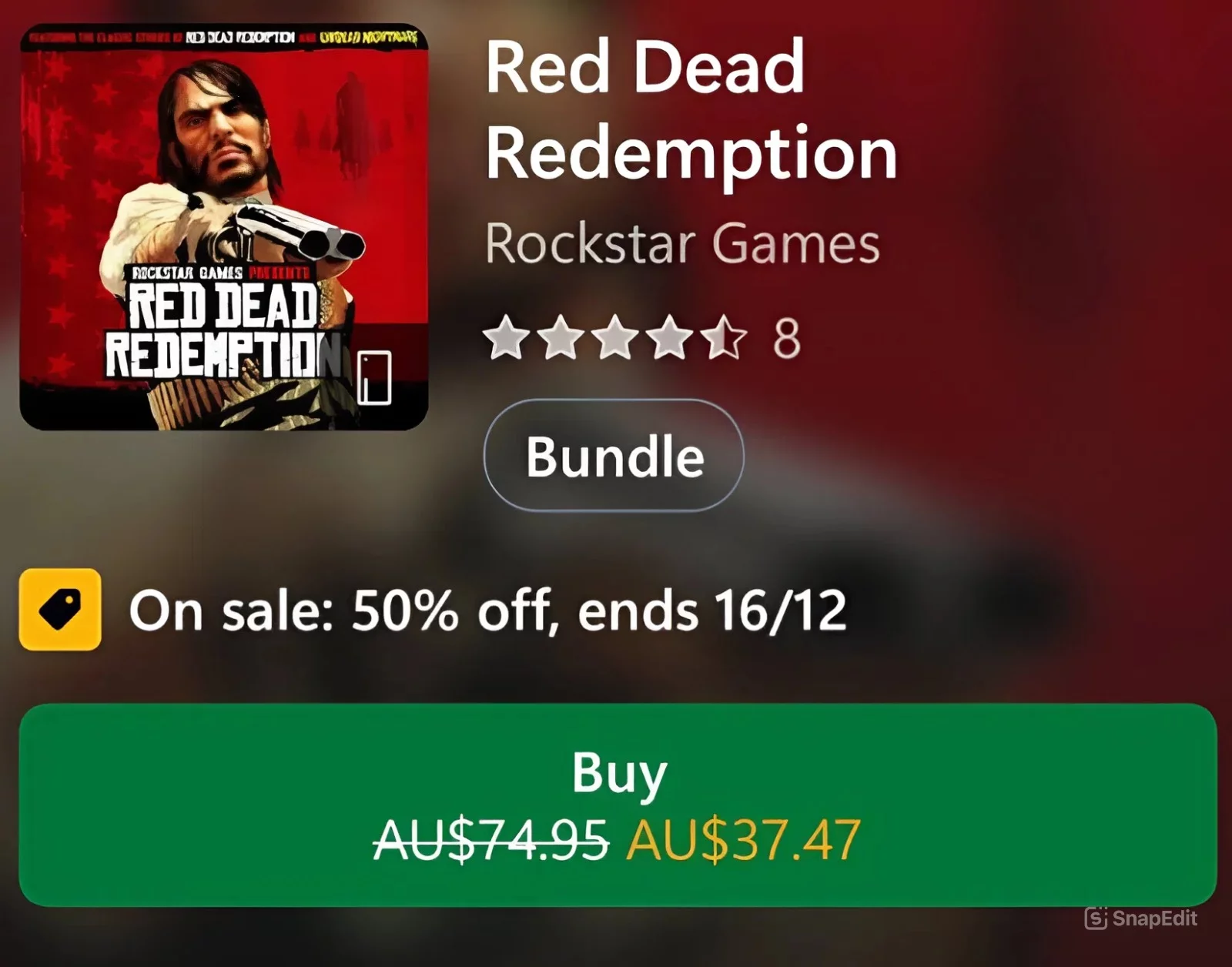1232x967 pixels.
Task: Click the half-filled fifth star
Action: tap(725, 337)
